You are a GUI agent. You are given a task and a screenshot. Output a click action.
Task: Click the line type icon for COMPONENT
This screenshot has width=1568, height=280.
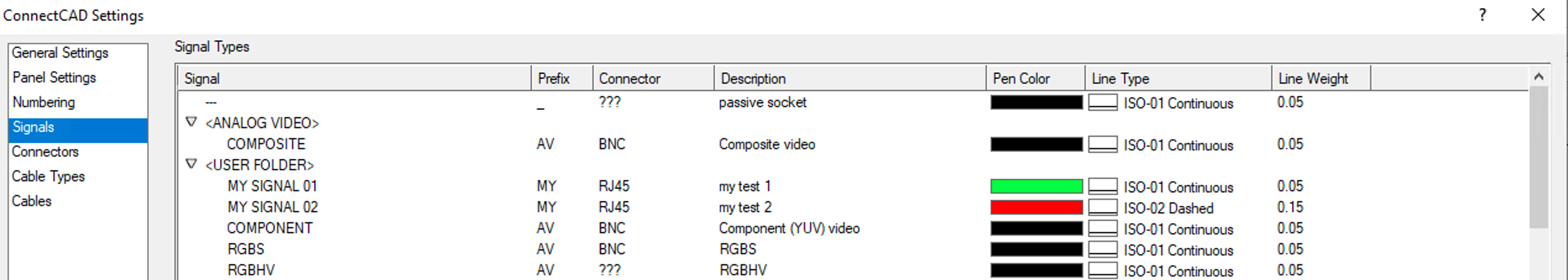pyautogui.click(x=1102, y=228)
